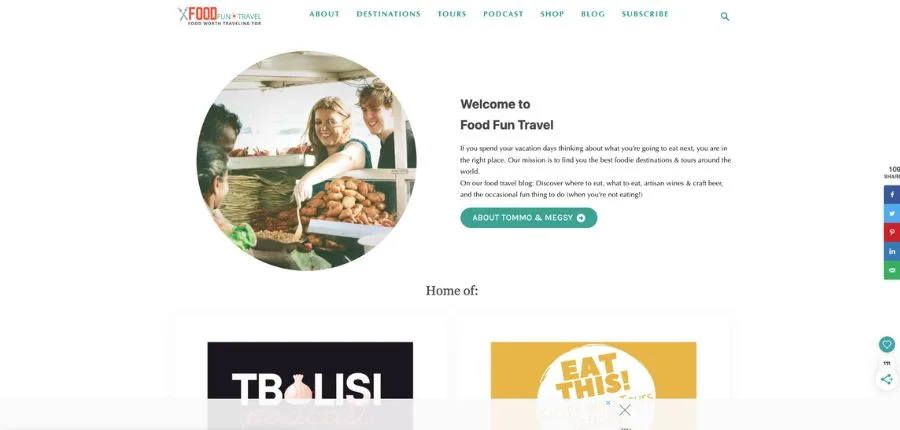Open the round share widget icon
This screenshot has height=430, width=900.
click(x=887, y=379)
